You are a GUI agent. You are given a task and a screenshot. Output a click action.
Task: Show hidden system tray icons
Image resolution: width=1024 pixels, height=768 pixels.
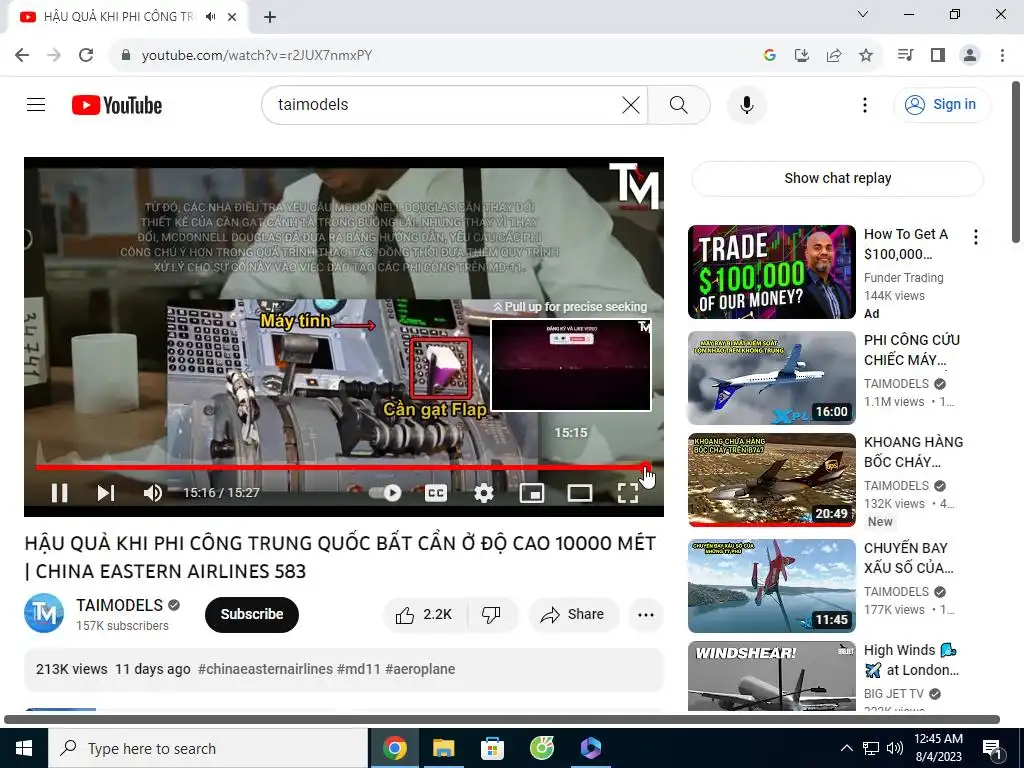[x=846, y=748]
